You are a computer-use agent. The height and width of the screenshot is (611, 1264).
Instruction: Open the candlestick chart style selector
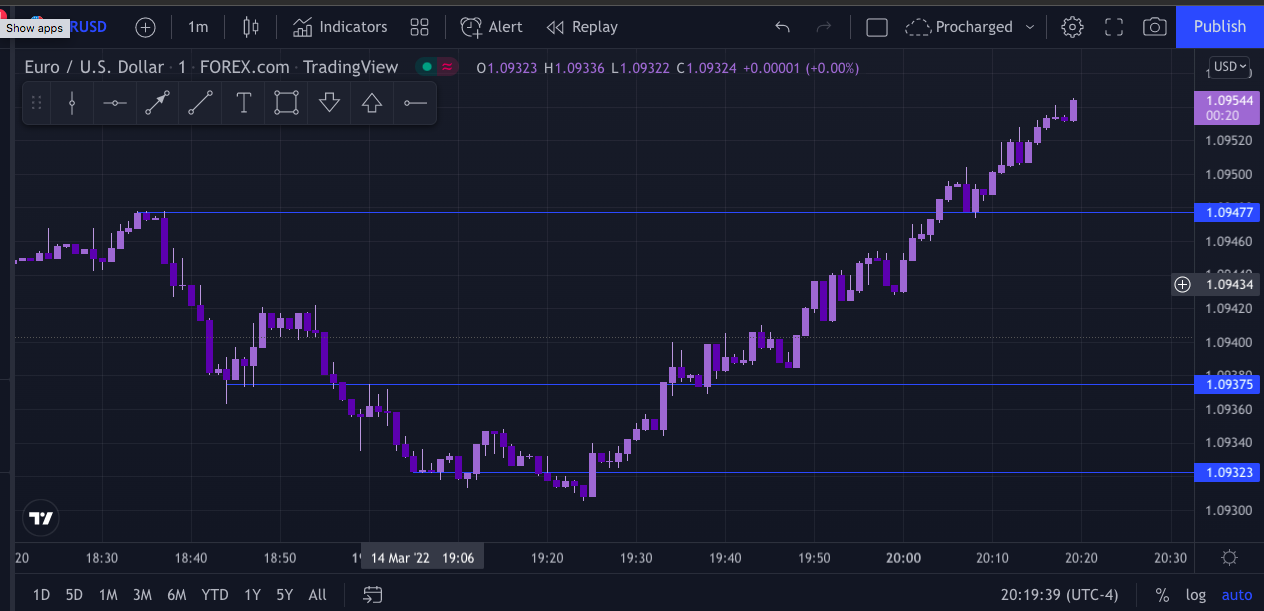250,27
